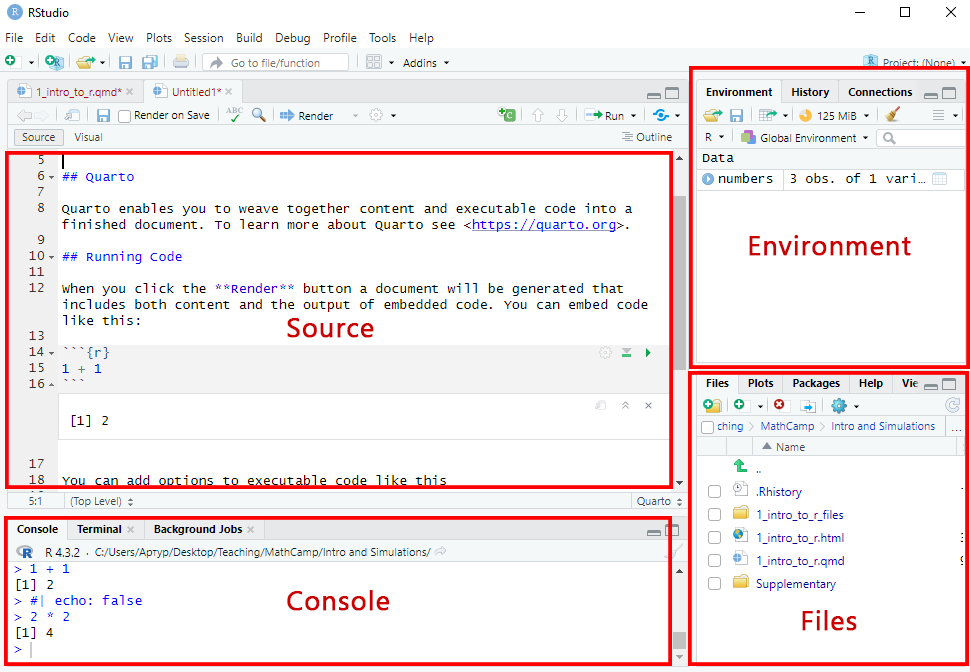Open the Global Environment dropdown
The height and width of the screenshot is (672, 970).
point(805,137)
